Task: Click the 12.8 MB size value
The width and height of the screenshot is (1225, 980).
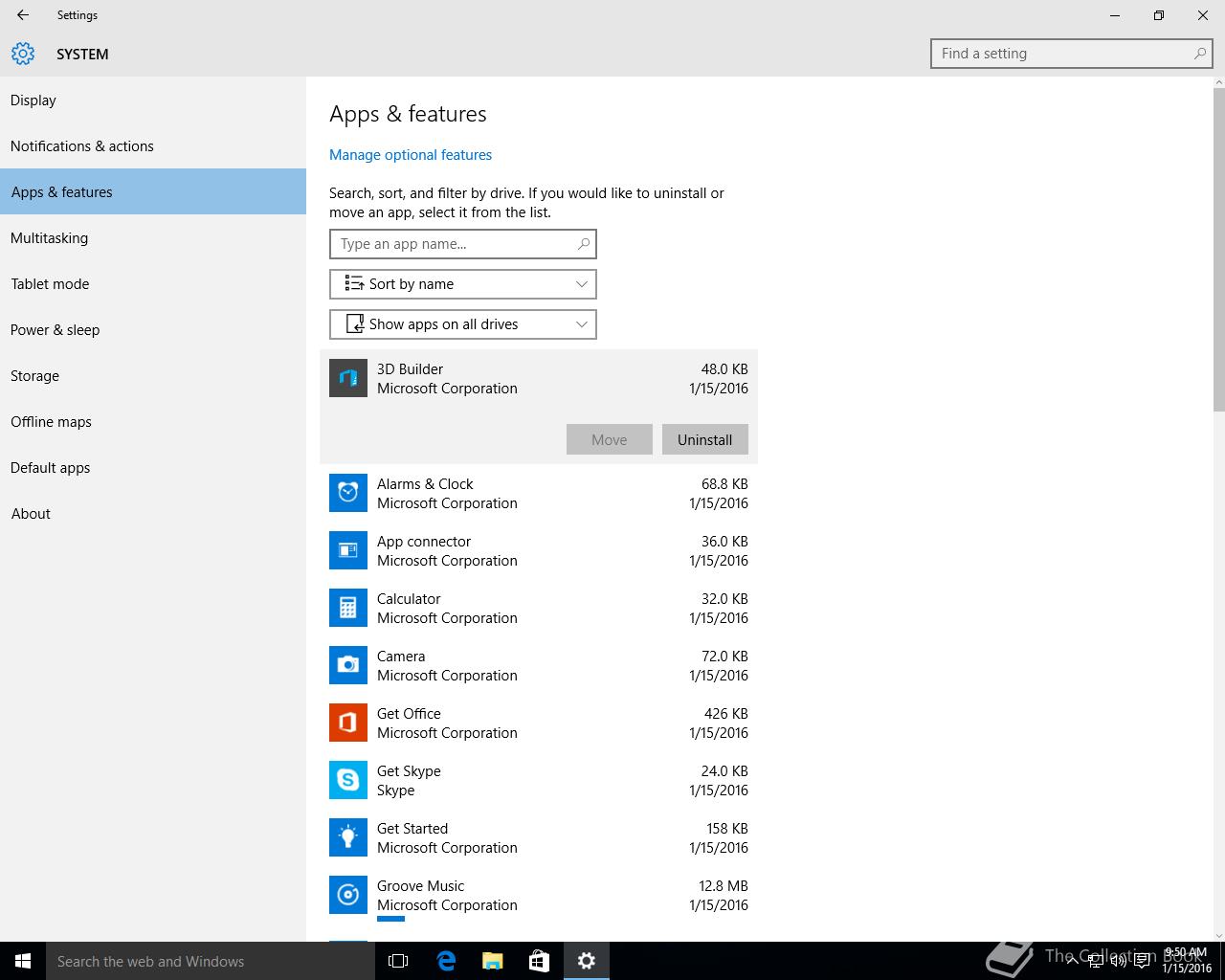Action: 724,886
